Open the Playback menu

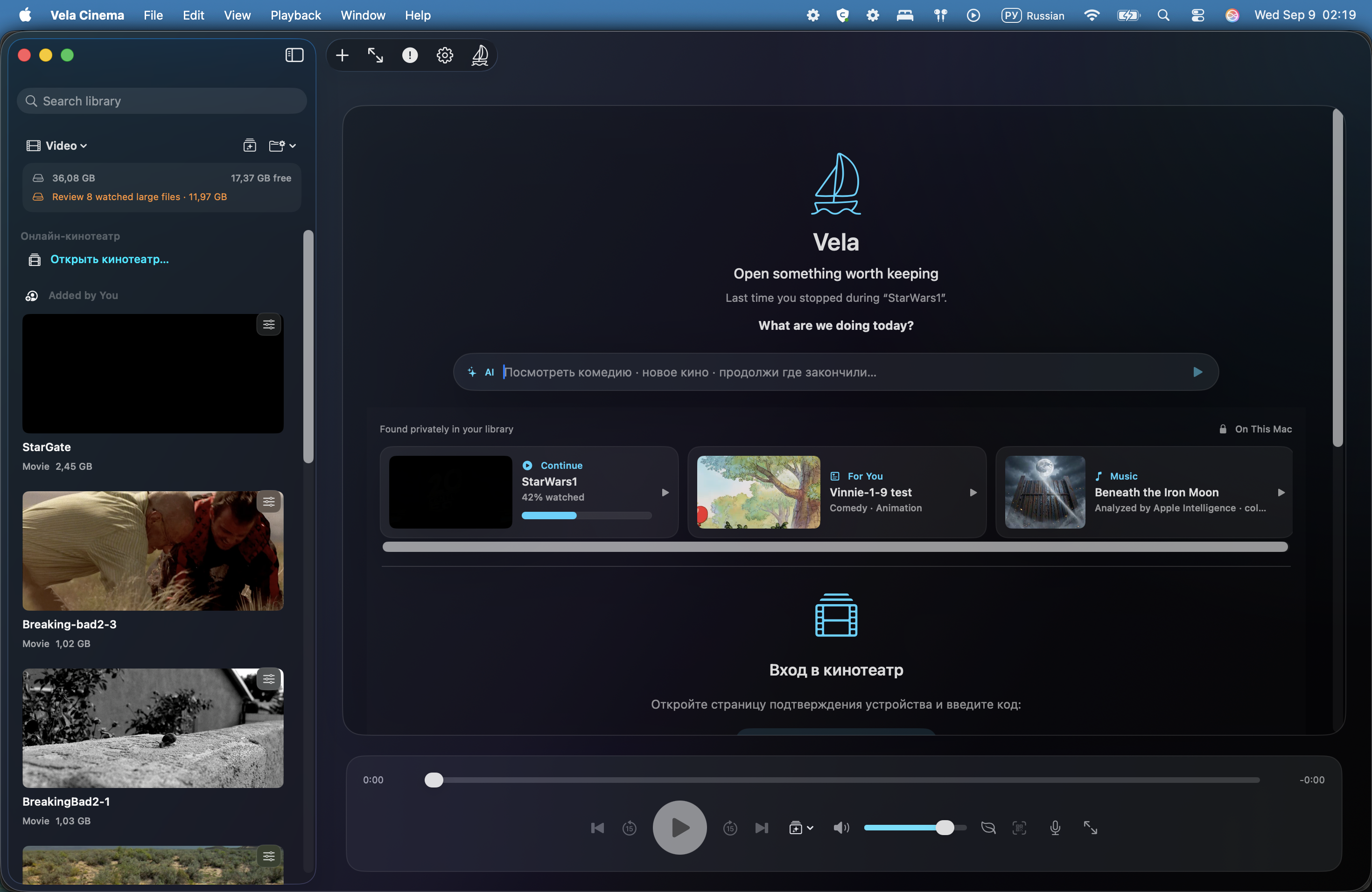296,15
